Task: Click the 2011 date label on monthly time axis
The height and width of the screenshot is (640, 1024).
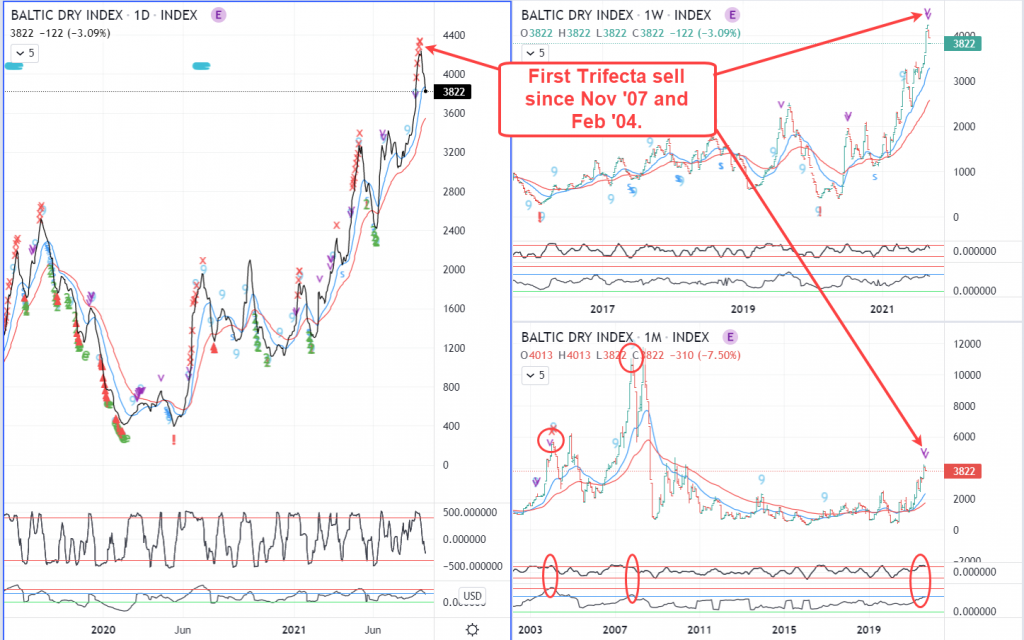Action: pos(699,630)
